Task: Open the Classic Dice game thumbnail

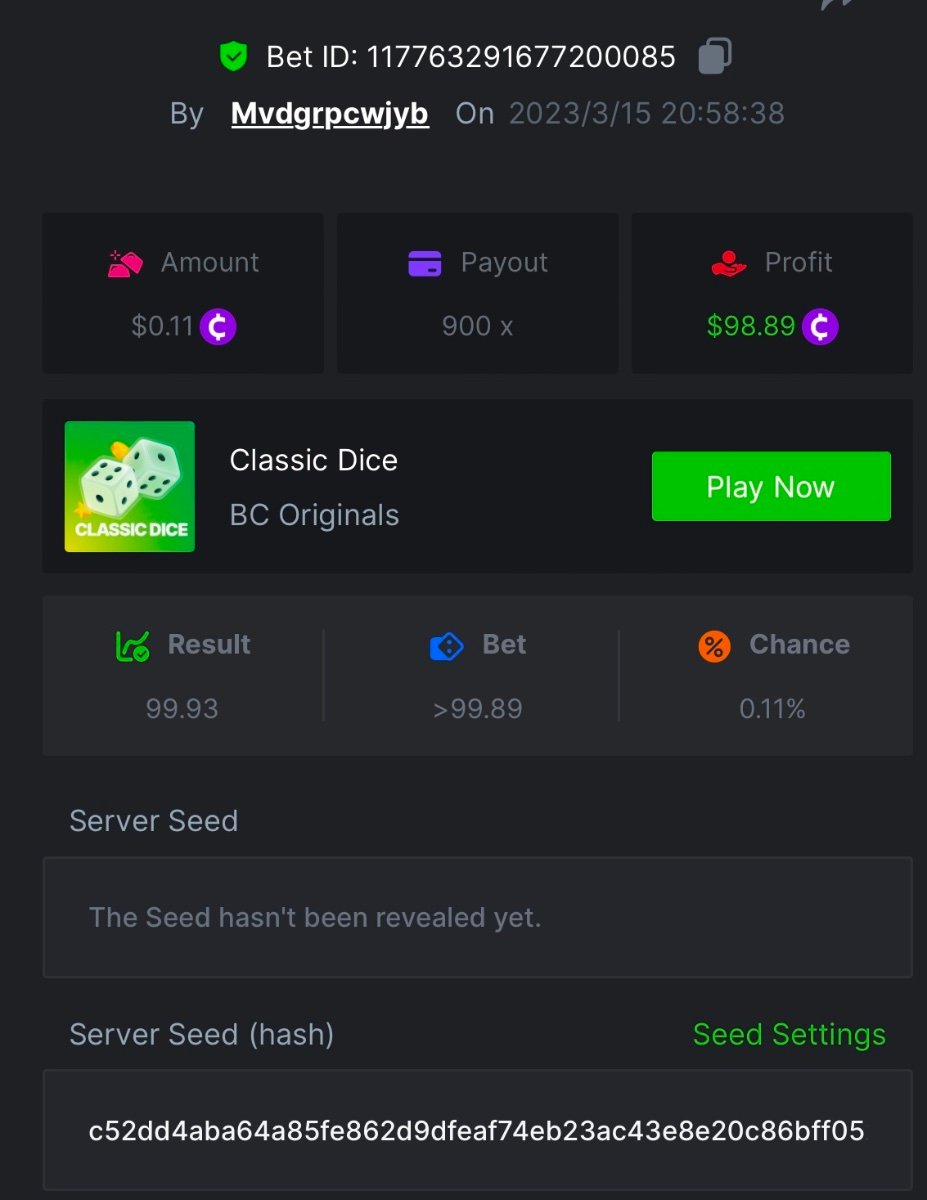Action: coord(130,487)
